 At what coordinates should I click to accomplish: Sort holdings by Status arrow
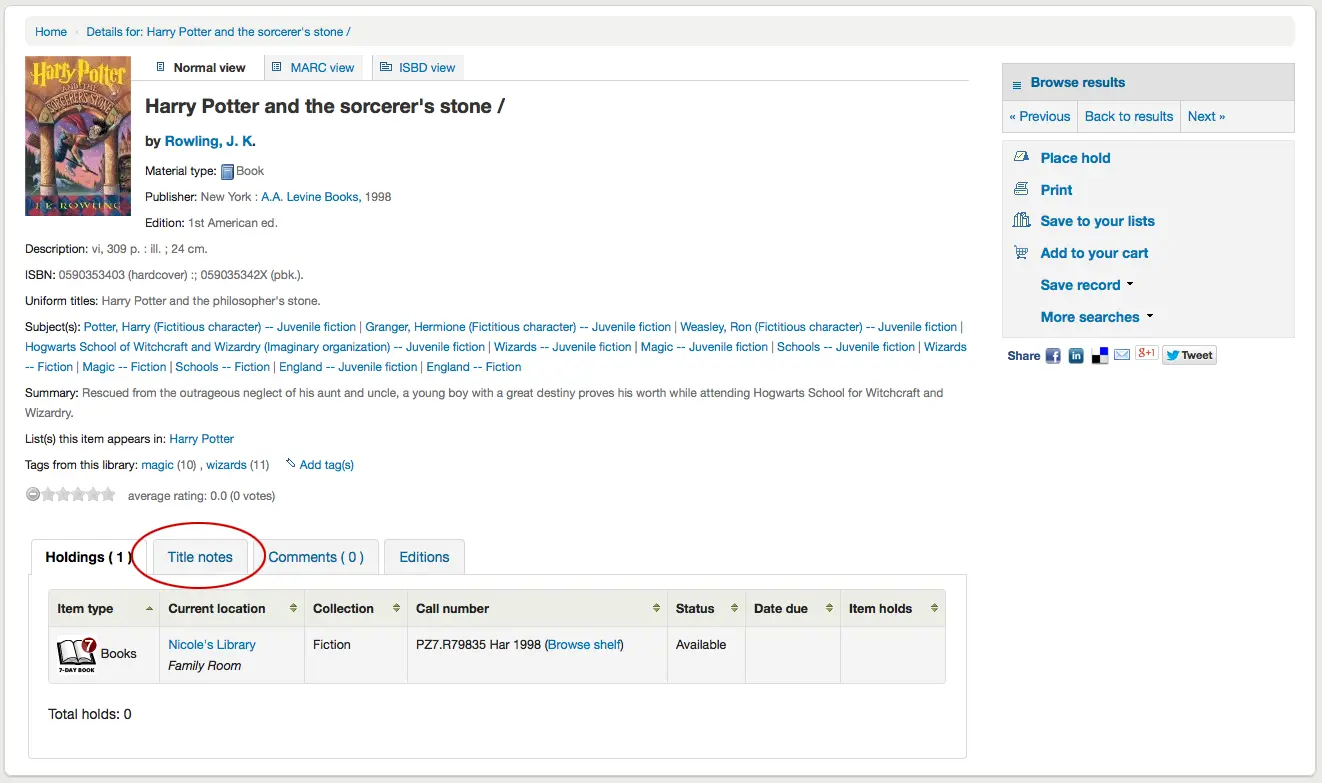point(735,608)
